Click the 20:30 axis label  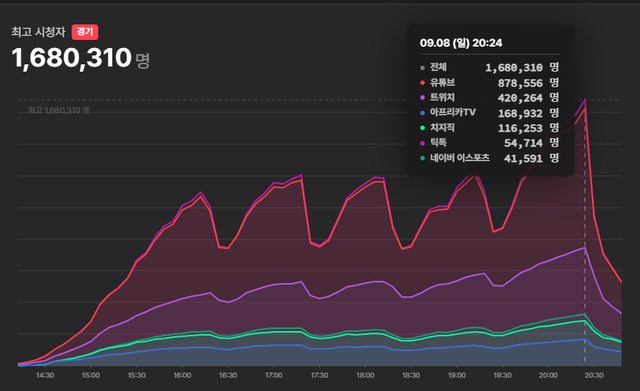[x=593, y=375]
